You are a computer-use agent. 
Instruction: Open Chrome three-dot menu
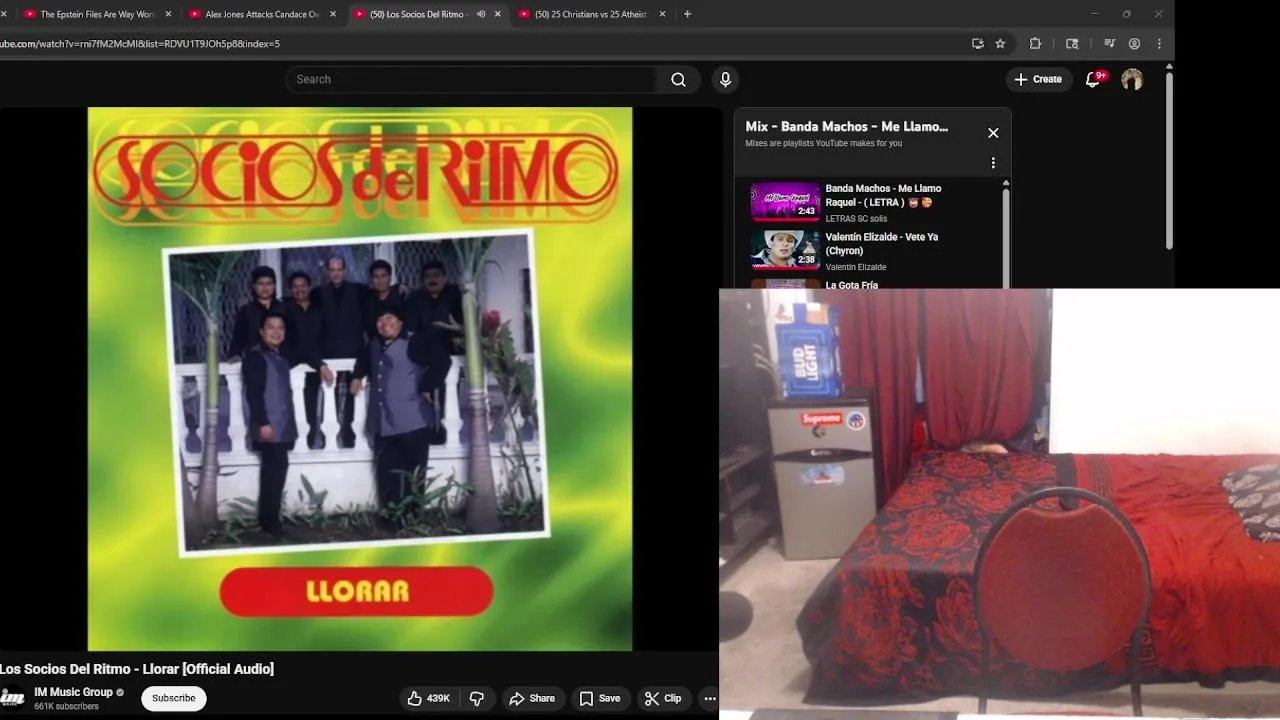click(x=1159, y=44)
